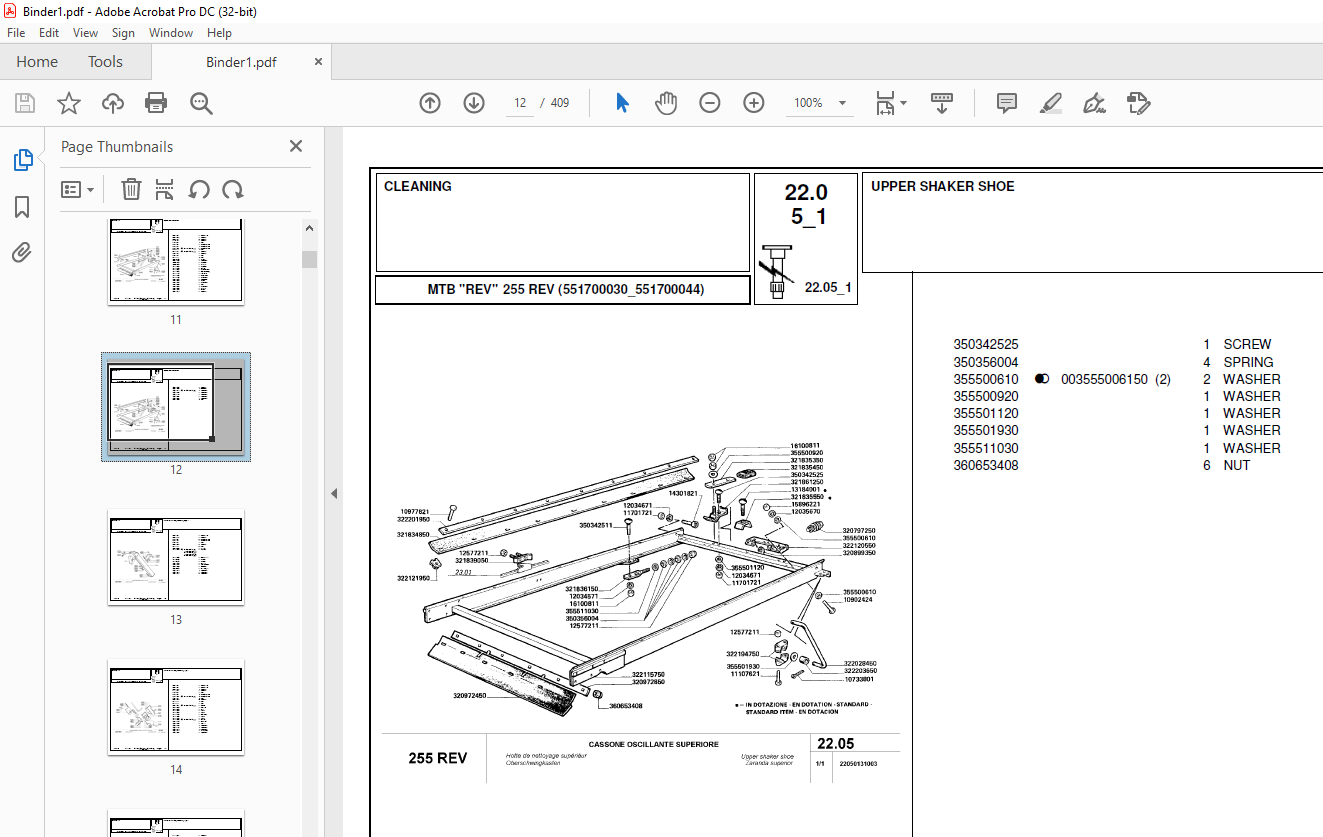
Task: Activate the Hand pan tool
Action: pos(666,103)
